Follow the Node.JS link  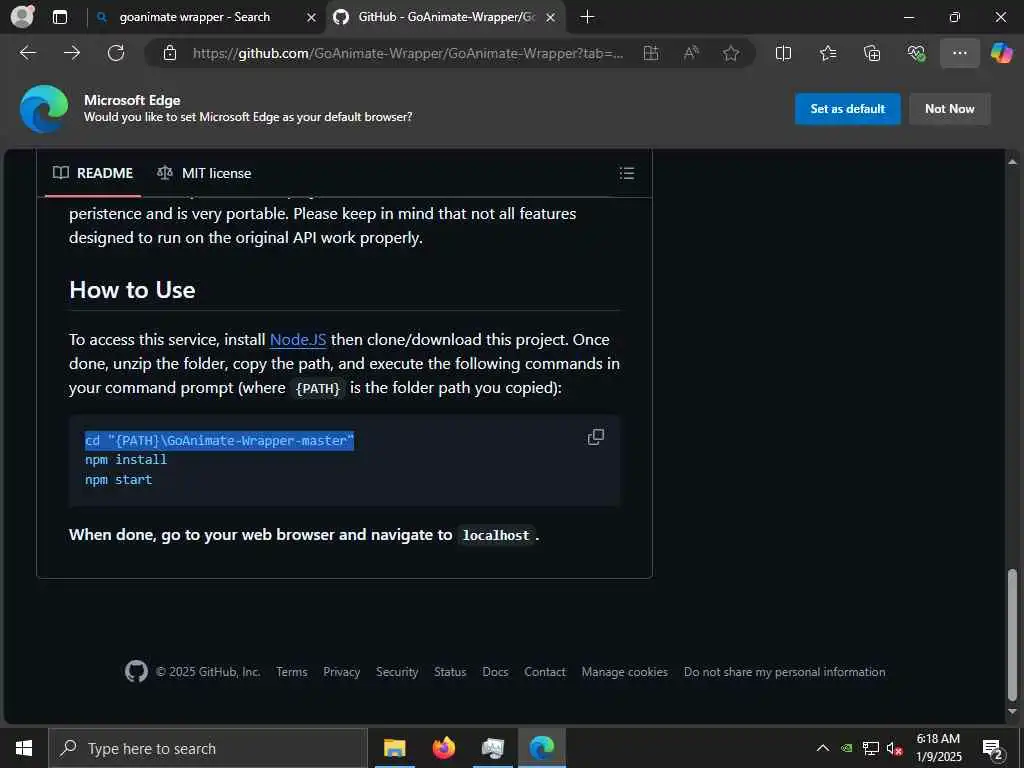tap(298, 340)
